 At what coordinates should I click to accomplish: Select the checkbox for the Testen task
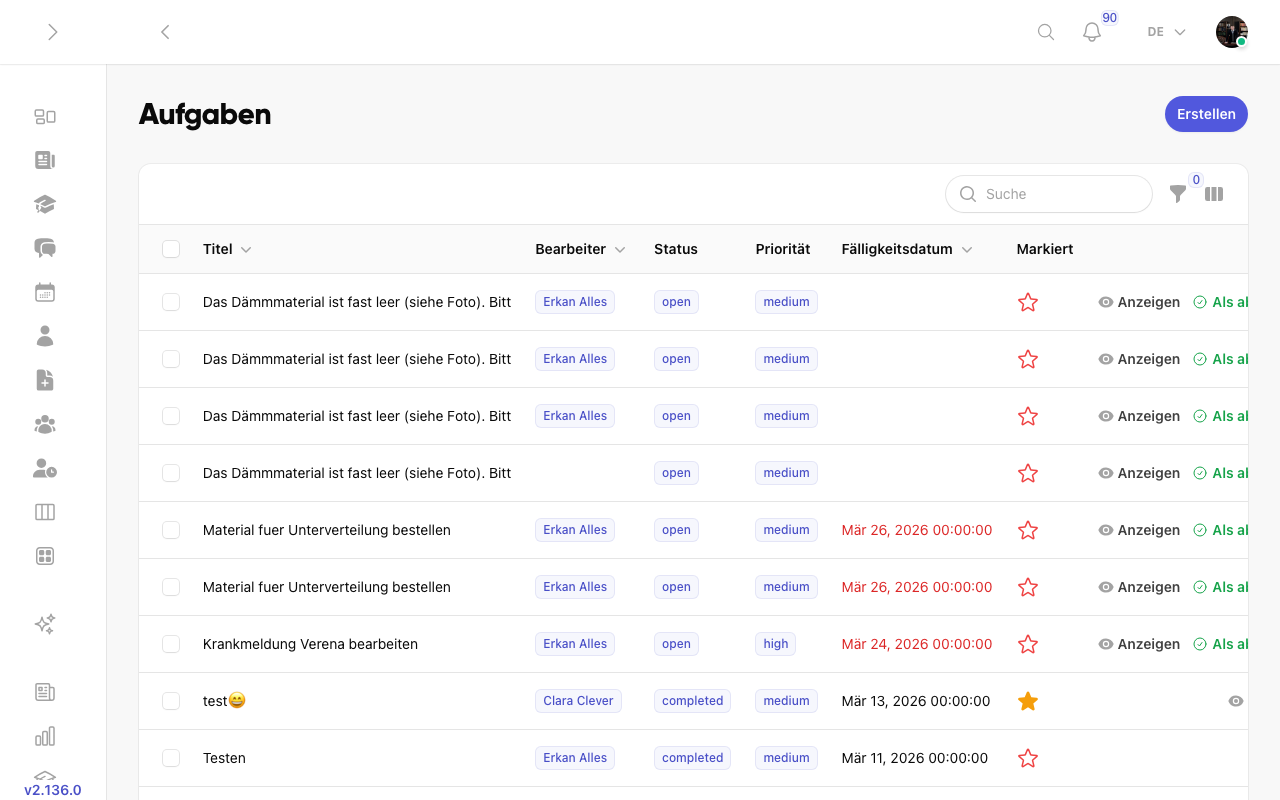(x=171, y=758)
